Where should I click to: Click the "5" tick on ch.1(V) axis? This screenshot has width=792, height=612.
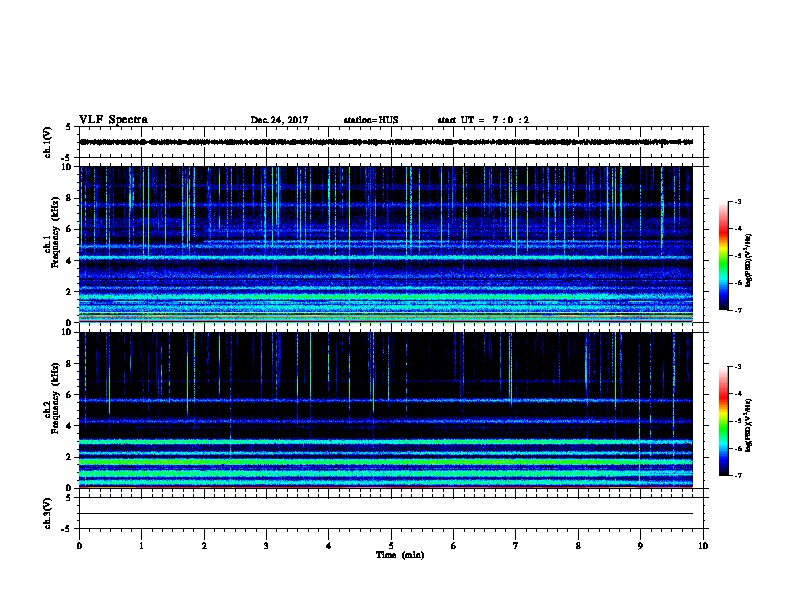pyautogui.click(x=69, y=127)
